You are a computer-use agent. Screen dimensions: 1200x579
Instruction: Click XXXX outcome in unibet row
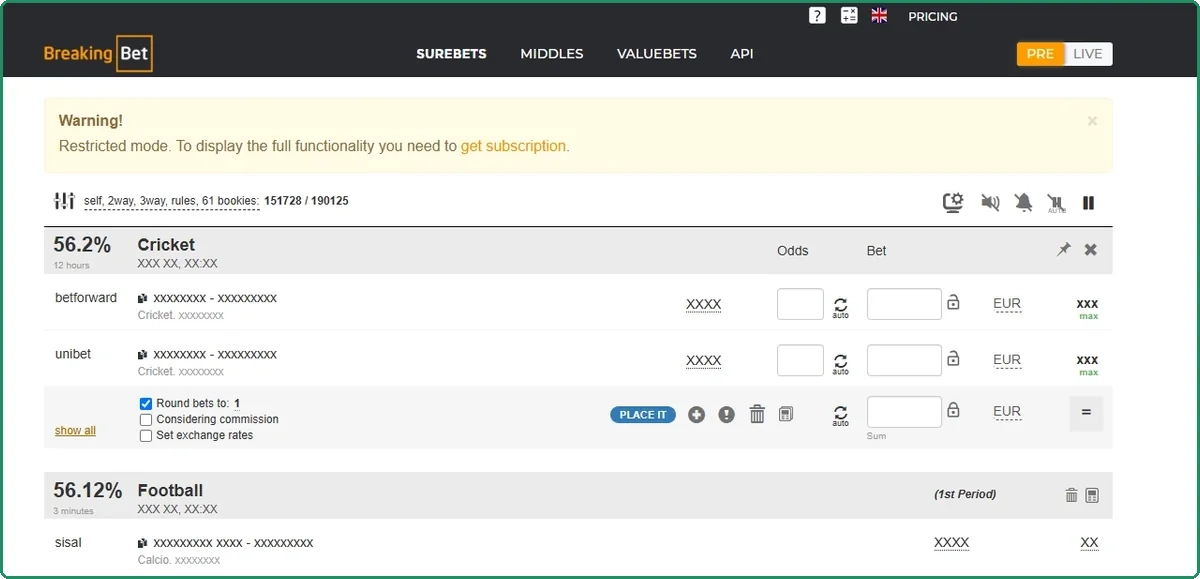click(x=704, y=361)
